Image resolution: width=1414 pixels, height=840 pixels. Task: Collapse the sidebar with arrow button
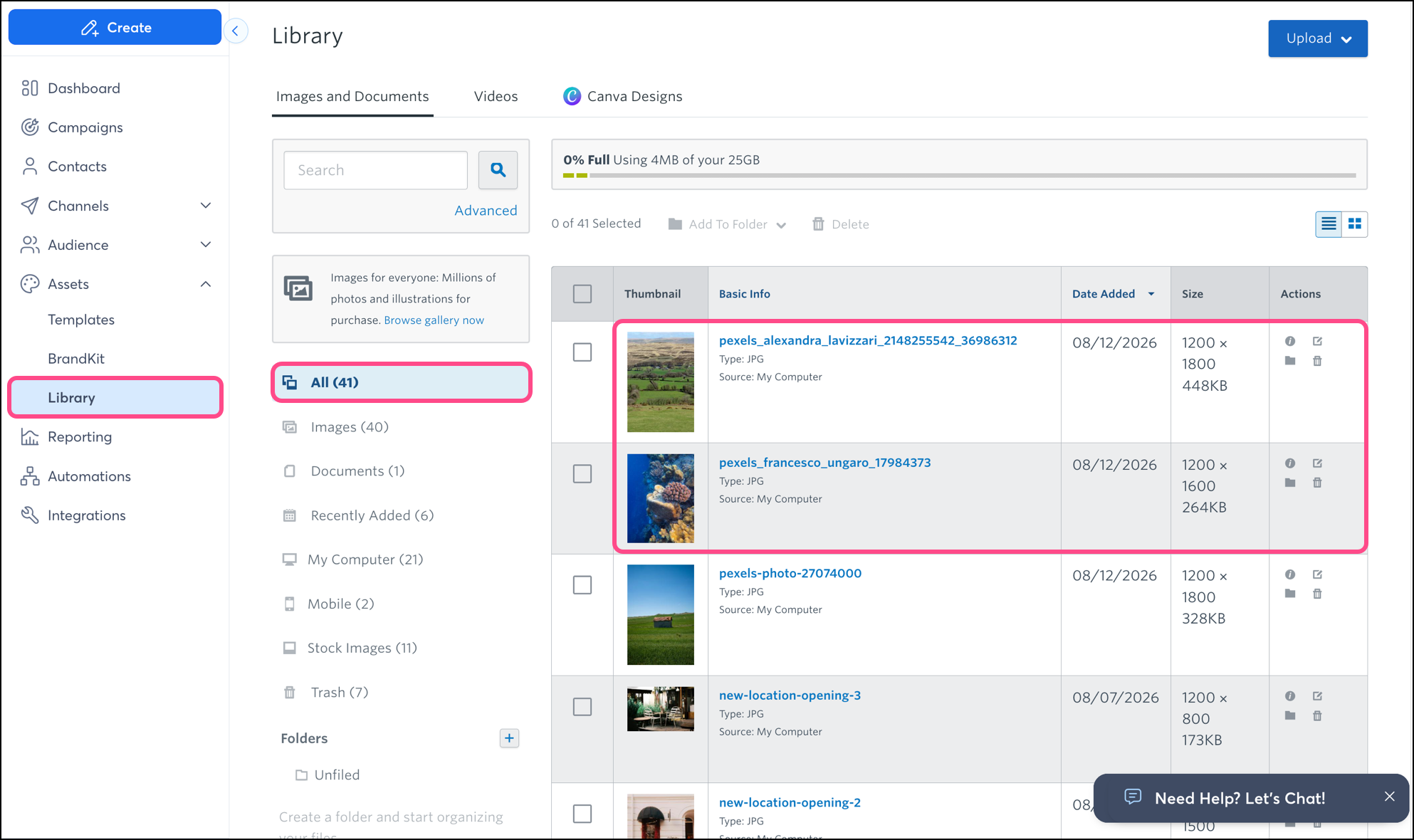(x=236, y=31)
